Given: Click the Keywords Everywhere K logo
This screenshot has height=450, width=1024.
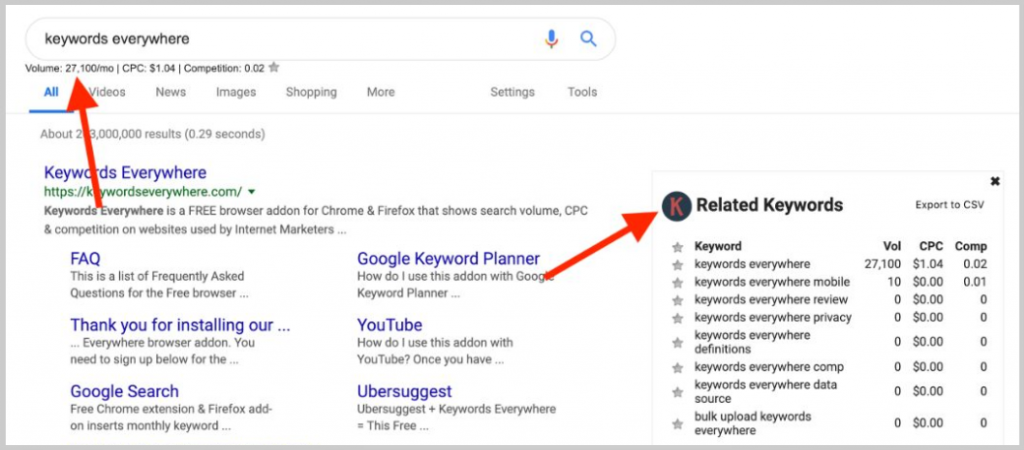Looking at the screenshot, I should (677, 206).
